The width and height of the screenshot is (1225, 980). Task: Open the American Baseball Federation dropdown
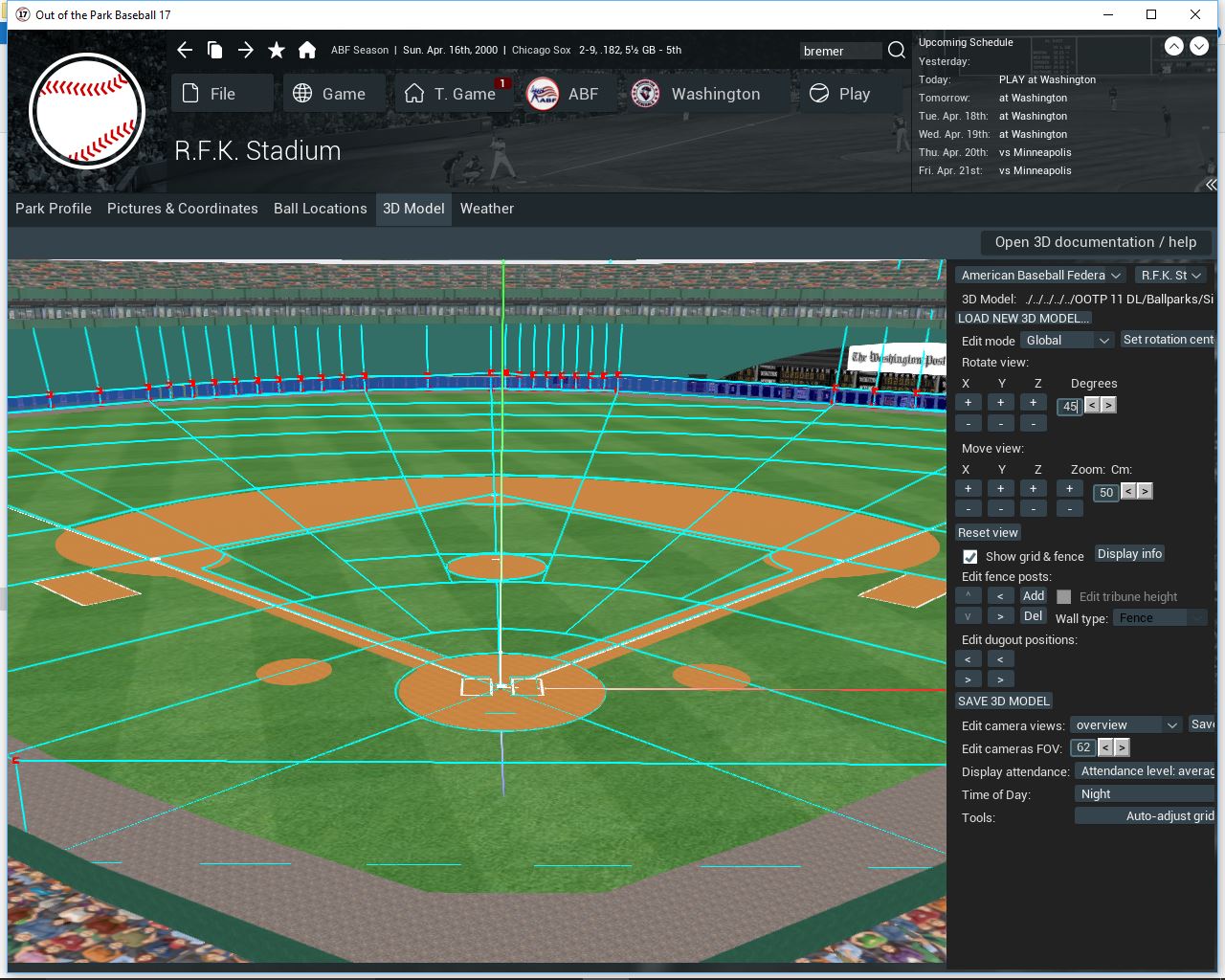point(1040,276)
